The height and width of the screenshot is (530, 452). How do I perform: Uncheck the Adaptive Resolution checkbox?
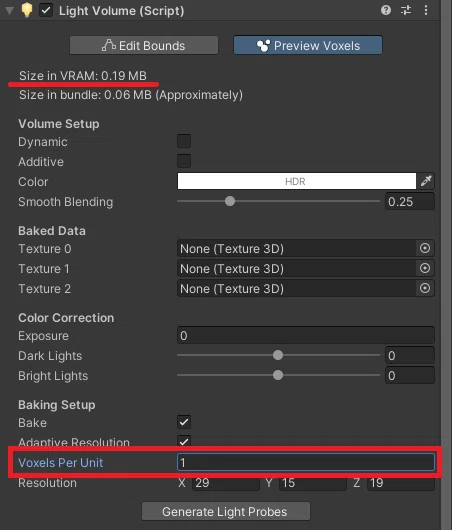click(x=184, y=441)
